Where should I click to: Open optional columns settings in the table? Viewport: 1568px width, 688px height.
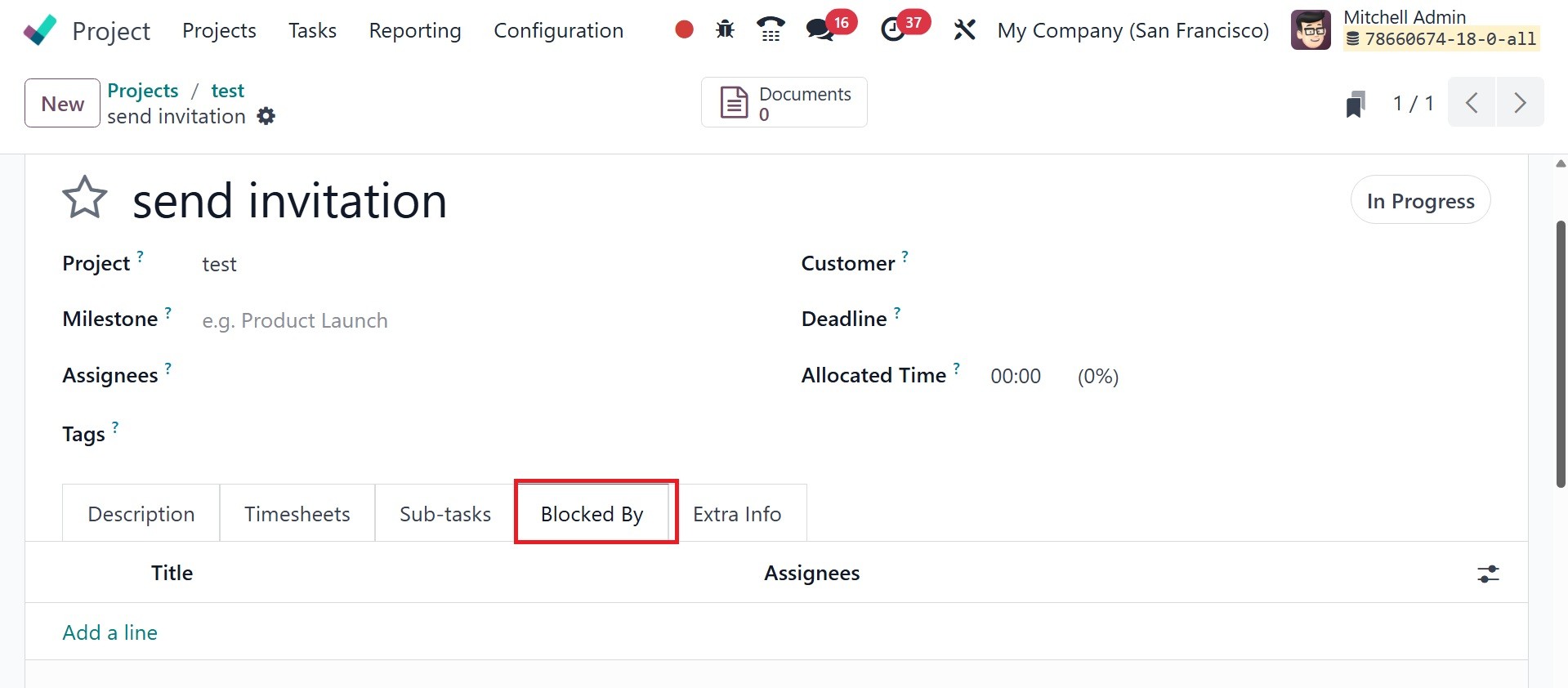(1488, 574)
